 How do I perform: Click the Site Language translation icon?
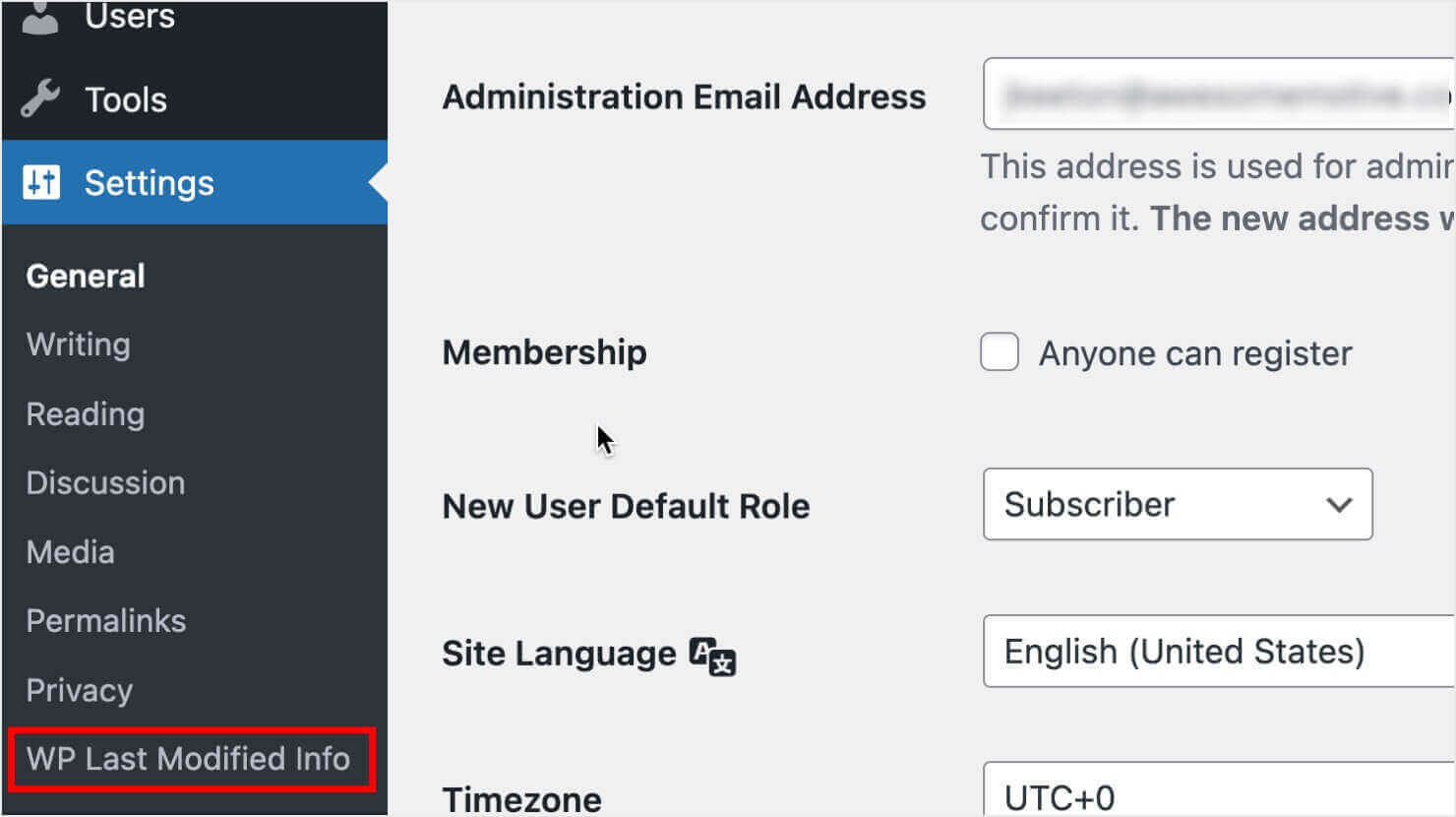coord(713,656)
